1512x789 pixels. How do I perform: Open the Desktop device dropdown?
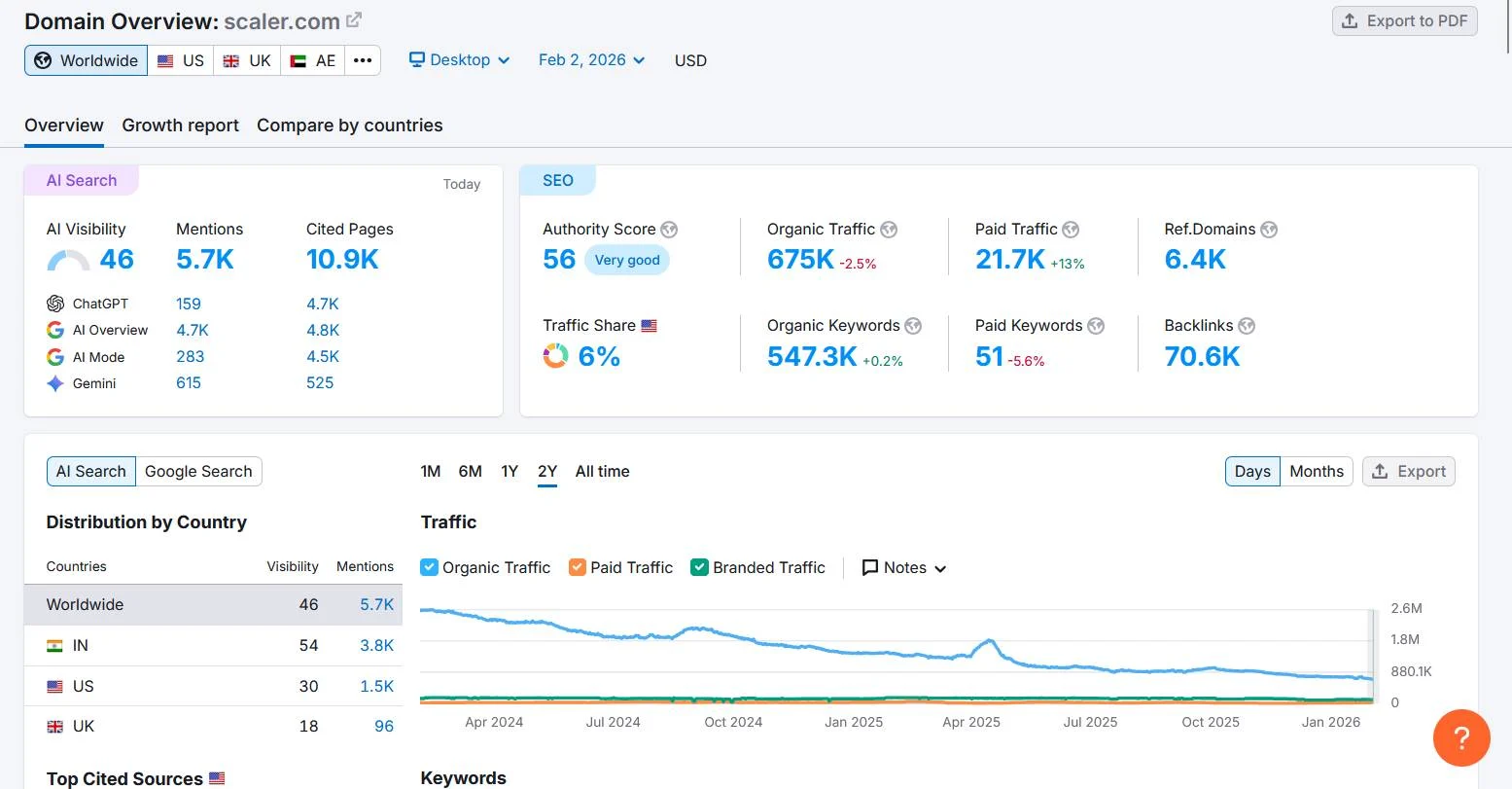(459, 60)
